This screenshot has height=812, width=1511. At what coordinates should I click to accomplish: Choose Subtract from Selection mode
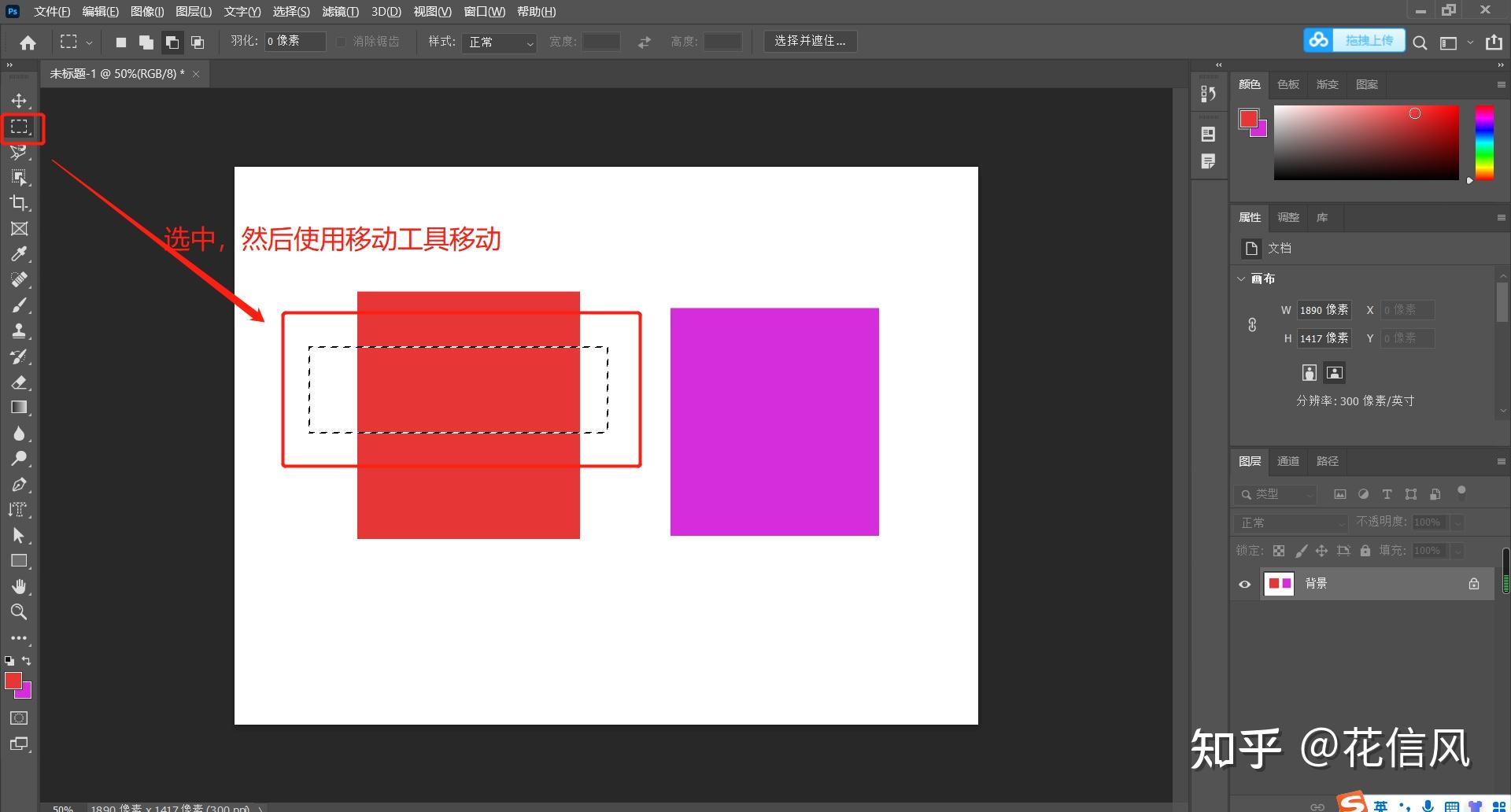[x=172, y=42]
